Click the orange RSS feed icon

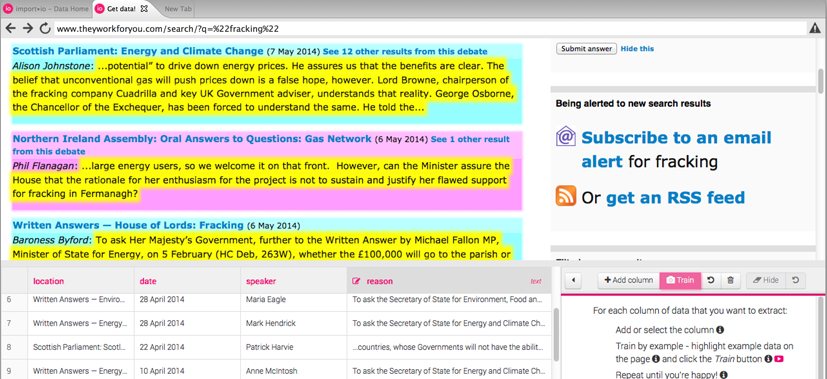(x=565, y=196)
